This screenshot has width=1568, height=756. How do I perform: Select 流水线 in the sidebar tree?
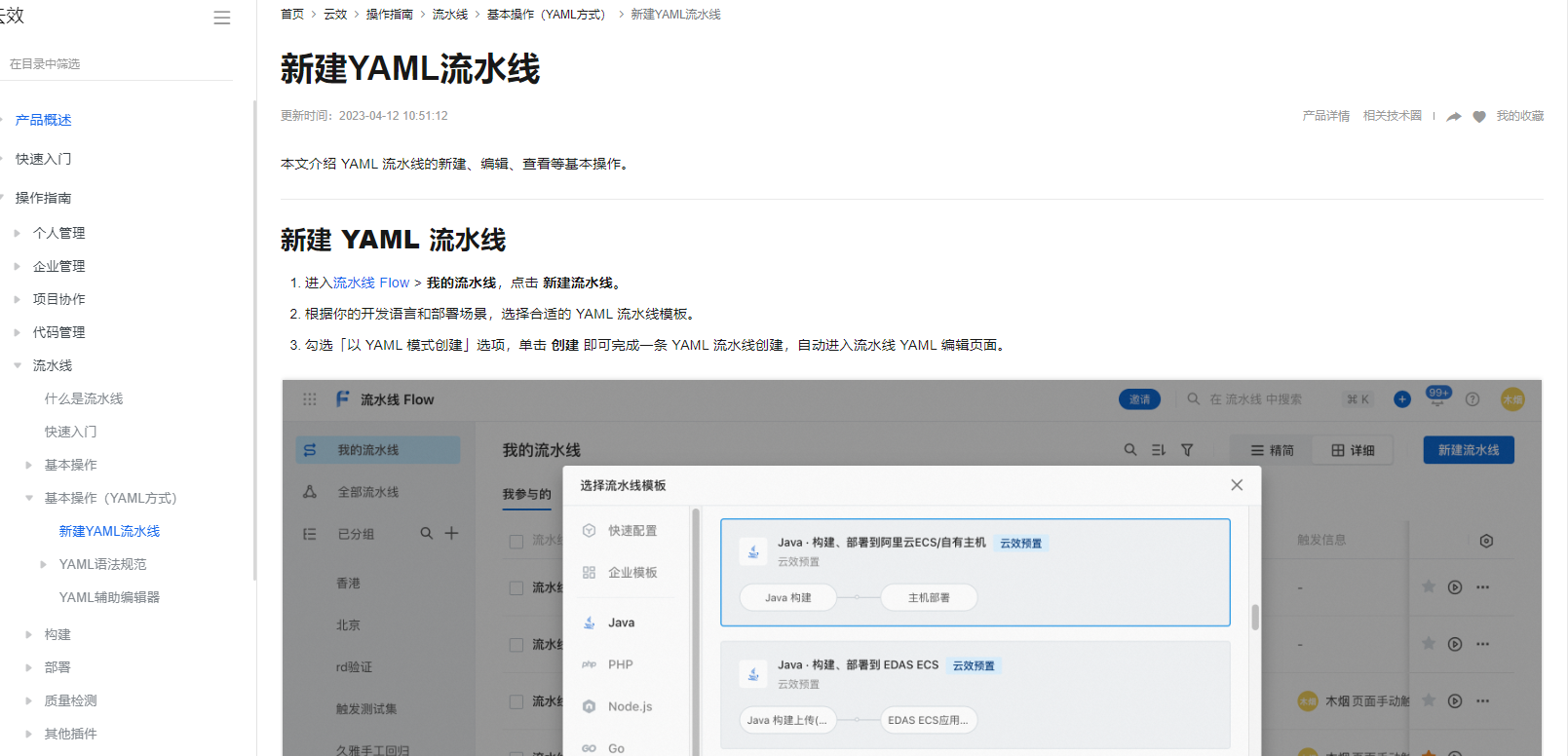53,365
